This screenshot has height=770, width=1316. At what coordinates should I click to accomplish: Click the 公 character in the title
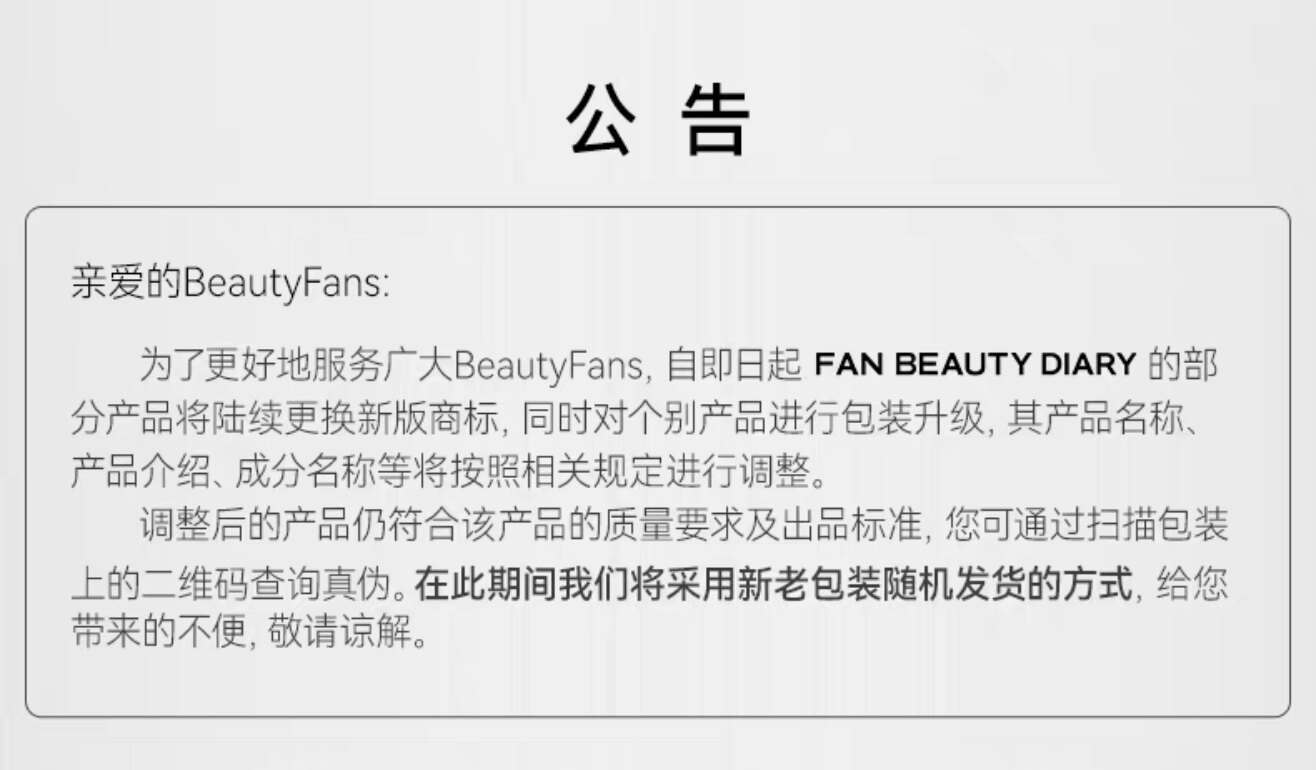[x=600, y=120]
